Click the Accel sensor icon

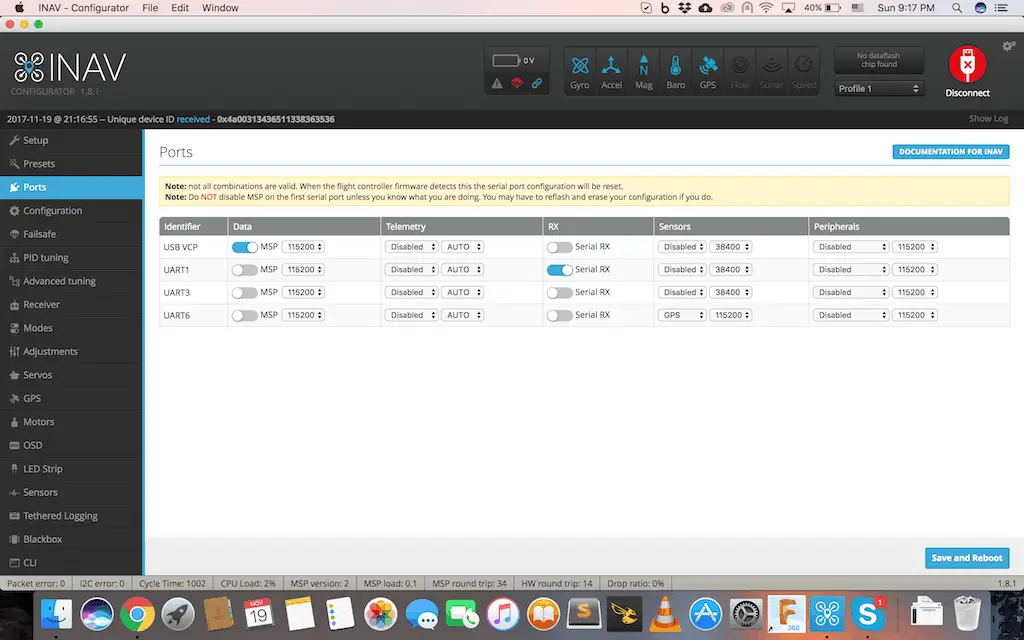pos(611,71)
